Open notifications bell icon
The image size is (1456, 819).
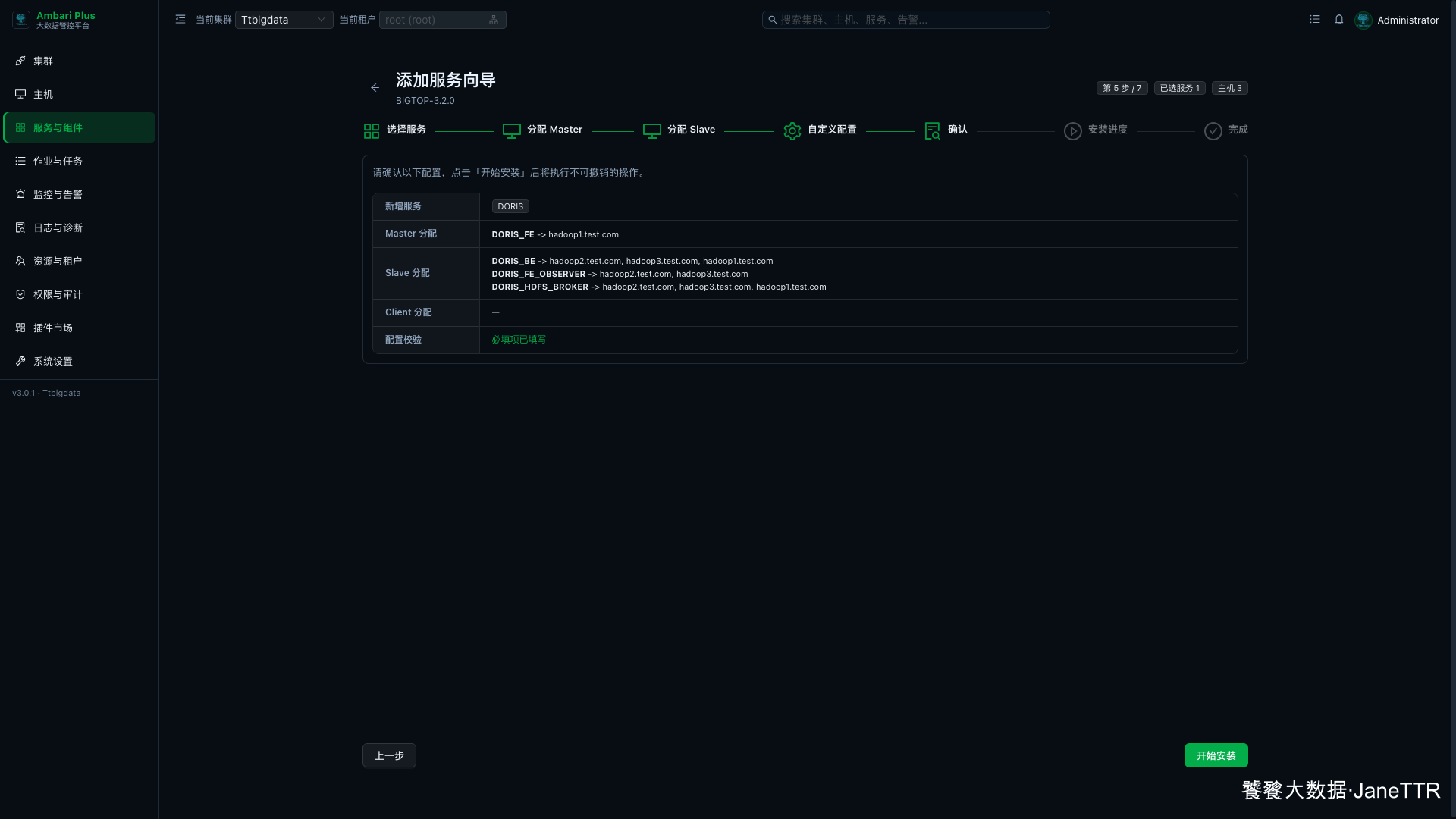click(x=1339, y=20)
